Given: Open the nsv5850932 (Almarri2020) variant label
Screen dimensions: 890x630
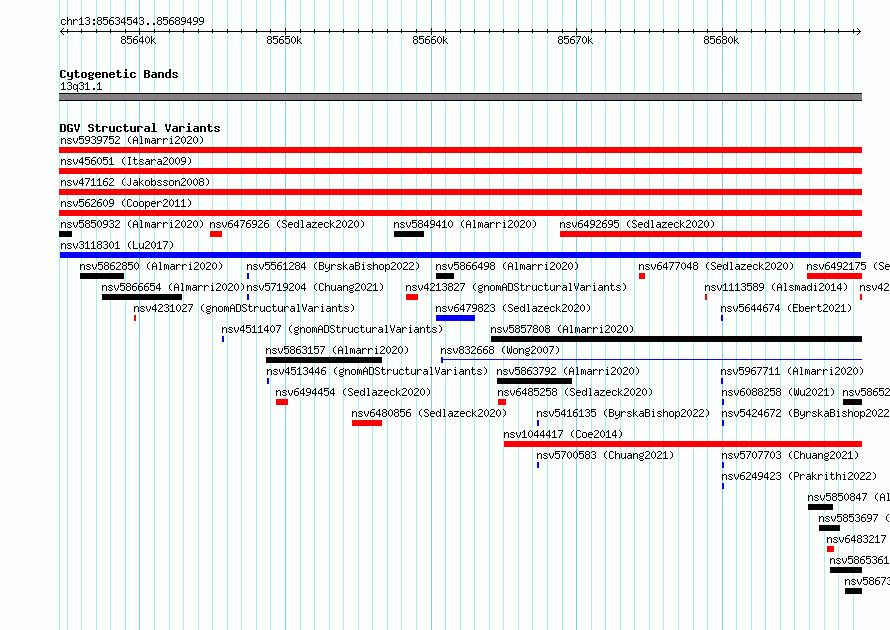Looking at the screenshot, I should 132,224.
